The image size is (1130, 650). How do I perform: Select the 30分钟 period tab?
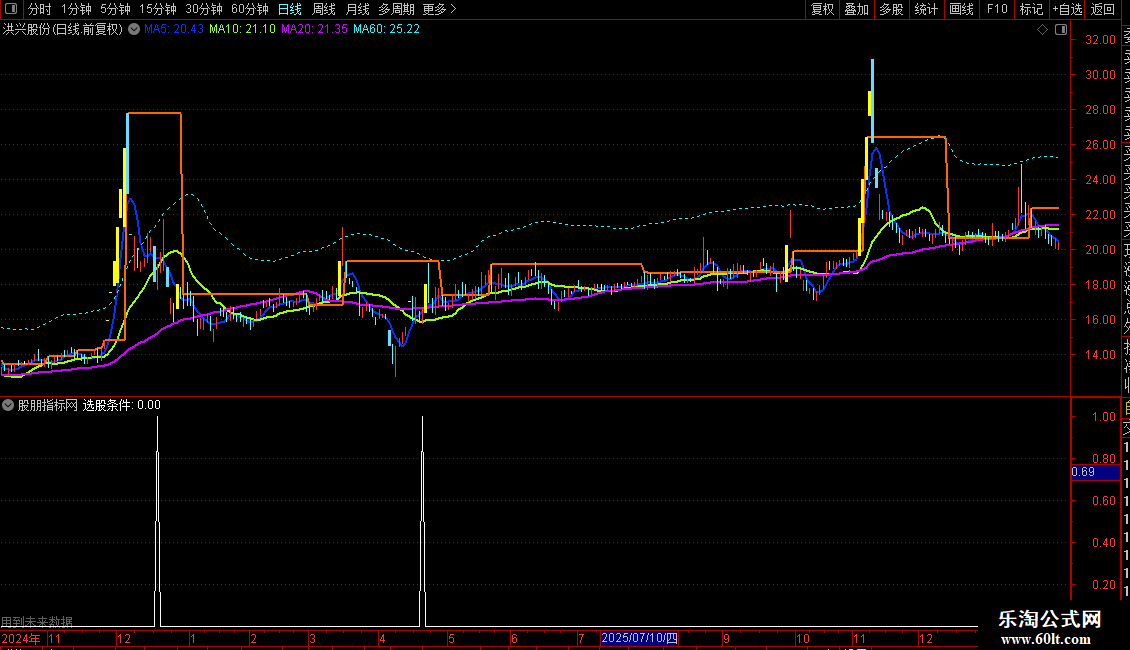[x=204, y=9]
